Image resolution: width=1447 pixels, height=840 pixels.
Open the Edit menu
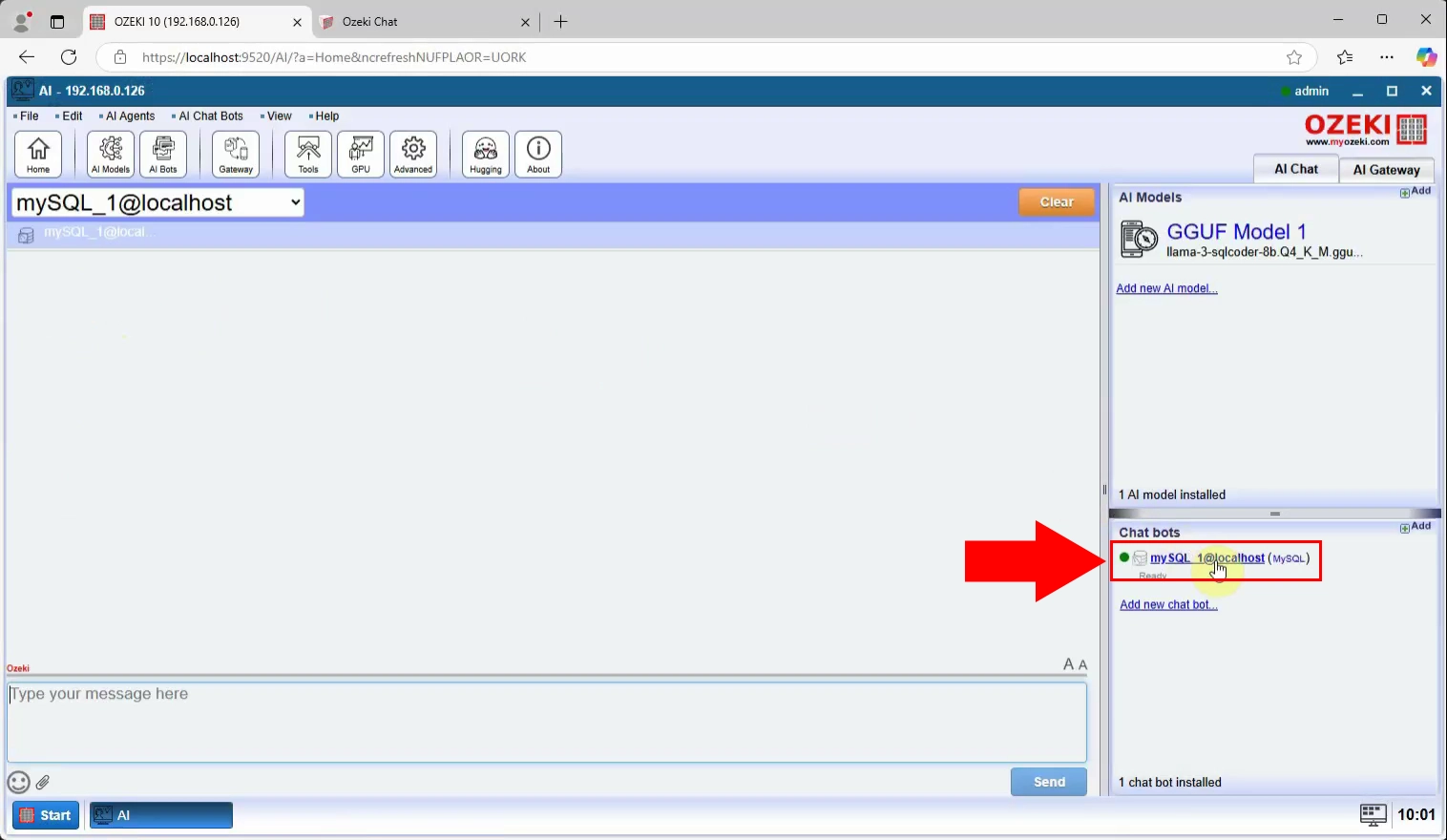69,116
